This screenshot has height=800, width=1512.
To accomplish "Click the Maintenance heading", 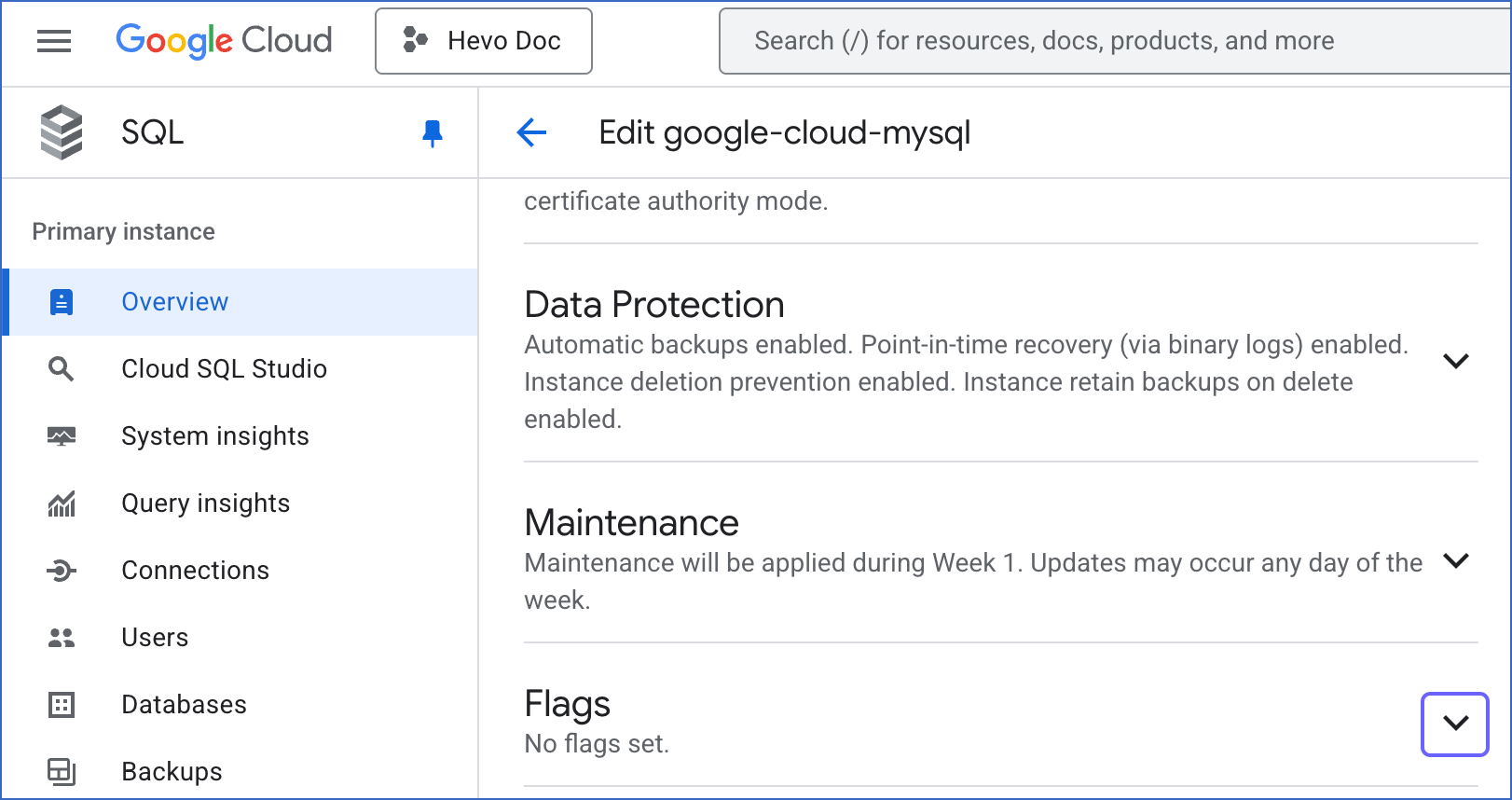I will [632, 523].
